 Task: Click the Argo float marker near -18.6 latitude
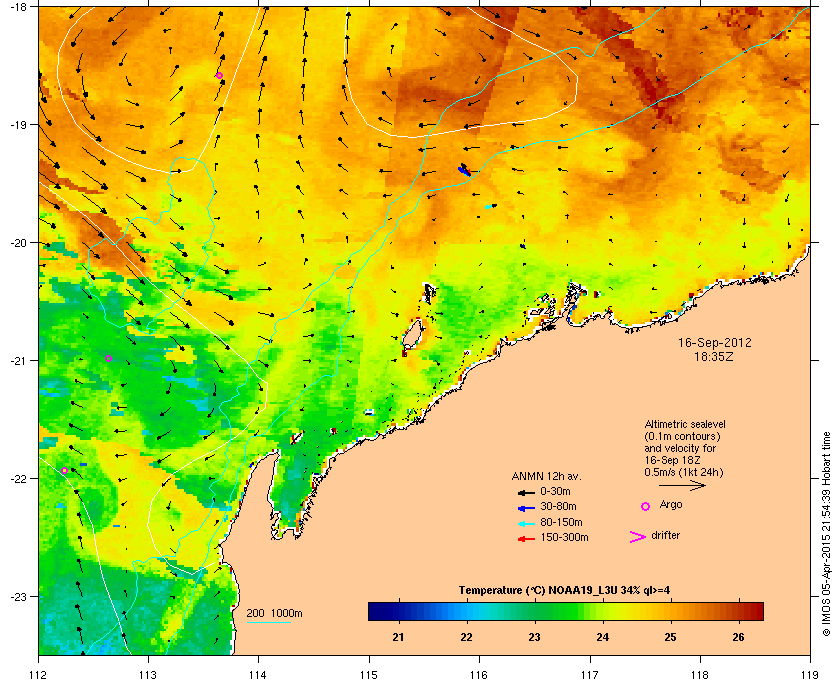pos(219,76)
